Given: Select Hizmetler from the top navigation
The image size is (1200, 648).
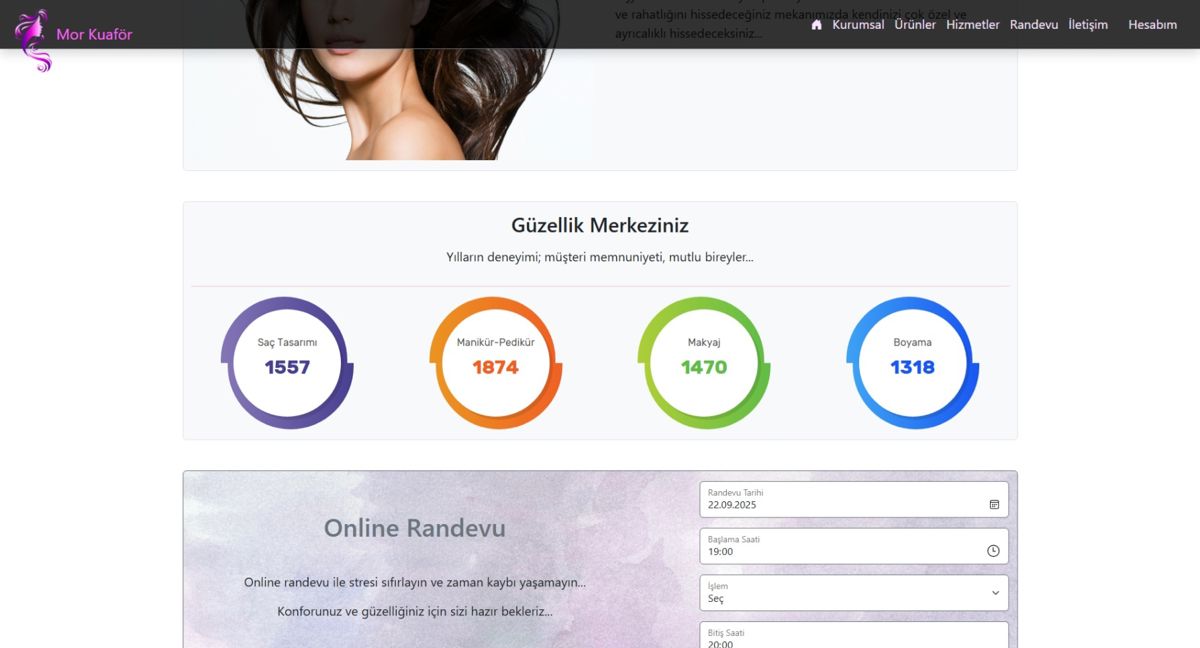Looking at the screenshot, I should [972, 25].
